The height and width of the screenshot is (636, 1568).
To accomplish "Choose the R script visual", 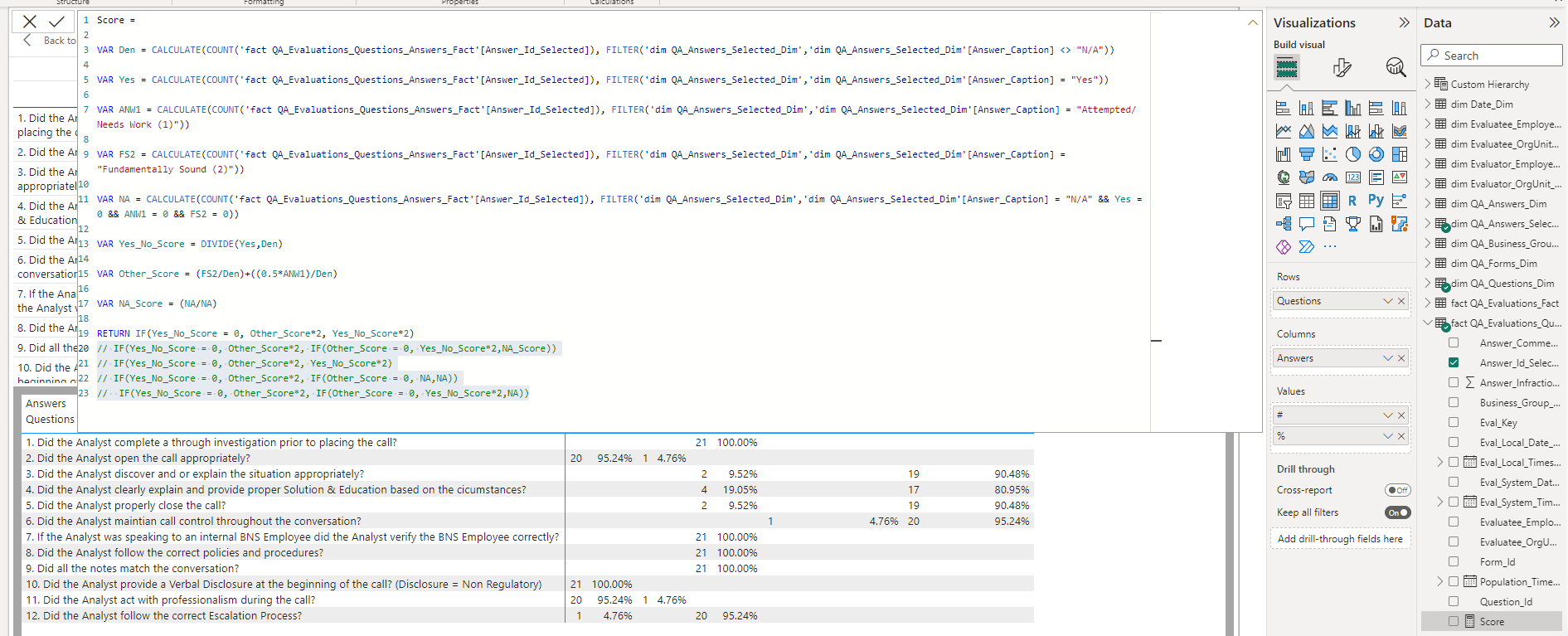I will (x=1352, y=201).
